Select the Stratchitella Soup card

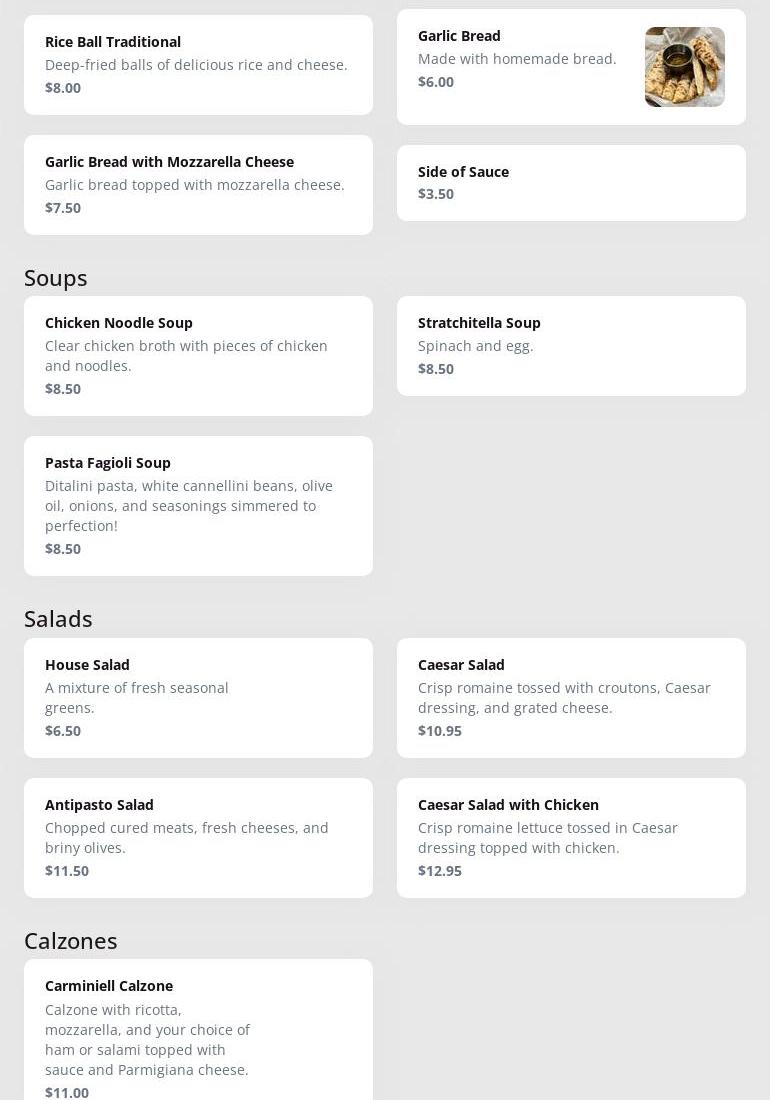(571, 346)
